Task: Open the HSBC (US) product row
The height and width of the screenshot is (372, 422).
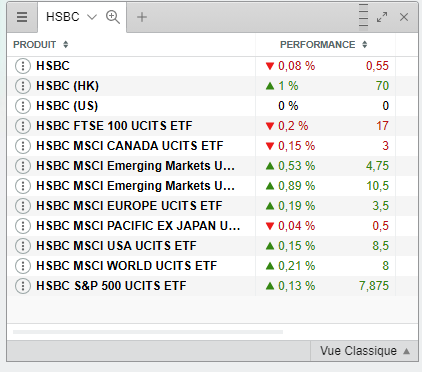Action: [212, 106]
